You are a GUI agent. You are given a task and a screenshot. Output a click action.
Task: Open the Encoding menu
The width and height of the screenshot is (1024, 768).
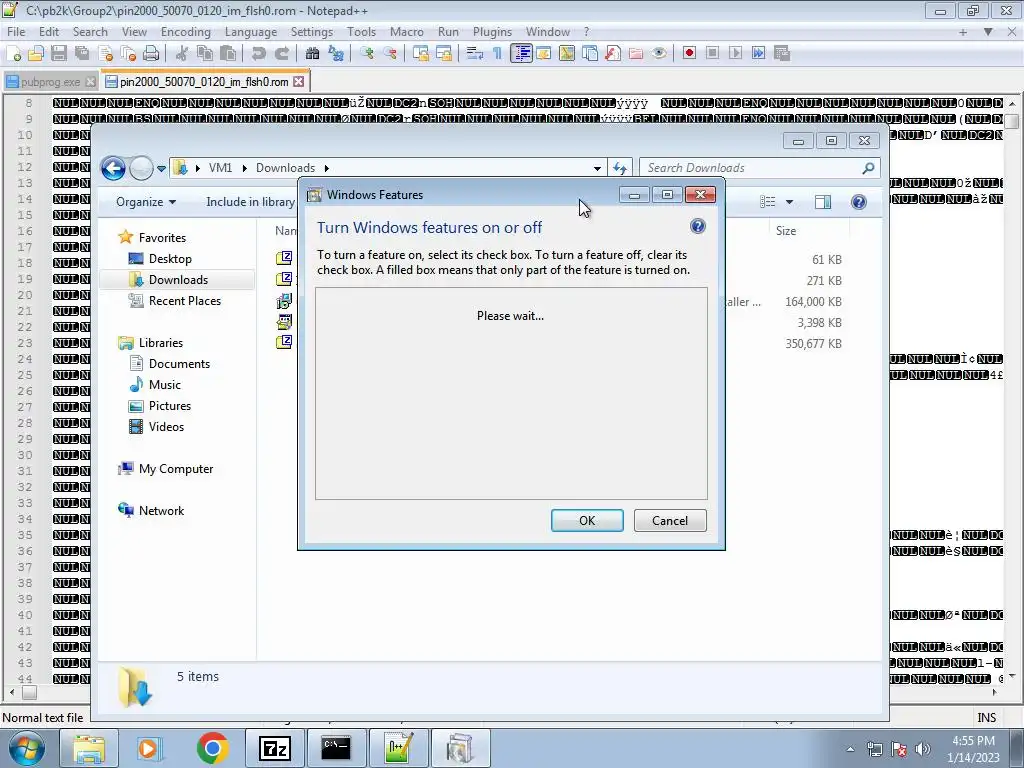[185, 31]
